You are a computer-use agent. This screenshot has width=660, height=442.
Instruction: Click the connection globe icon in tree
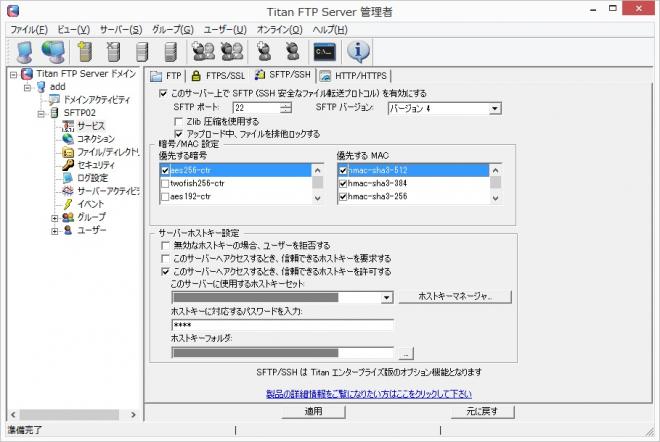67,138
